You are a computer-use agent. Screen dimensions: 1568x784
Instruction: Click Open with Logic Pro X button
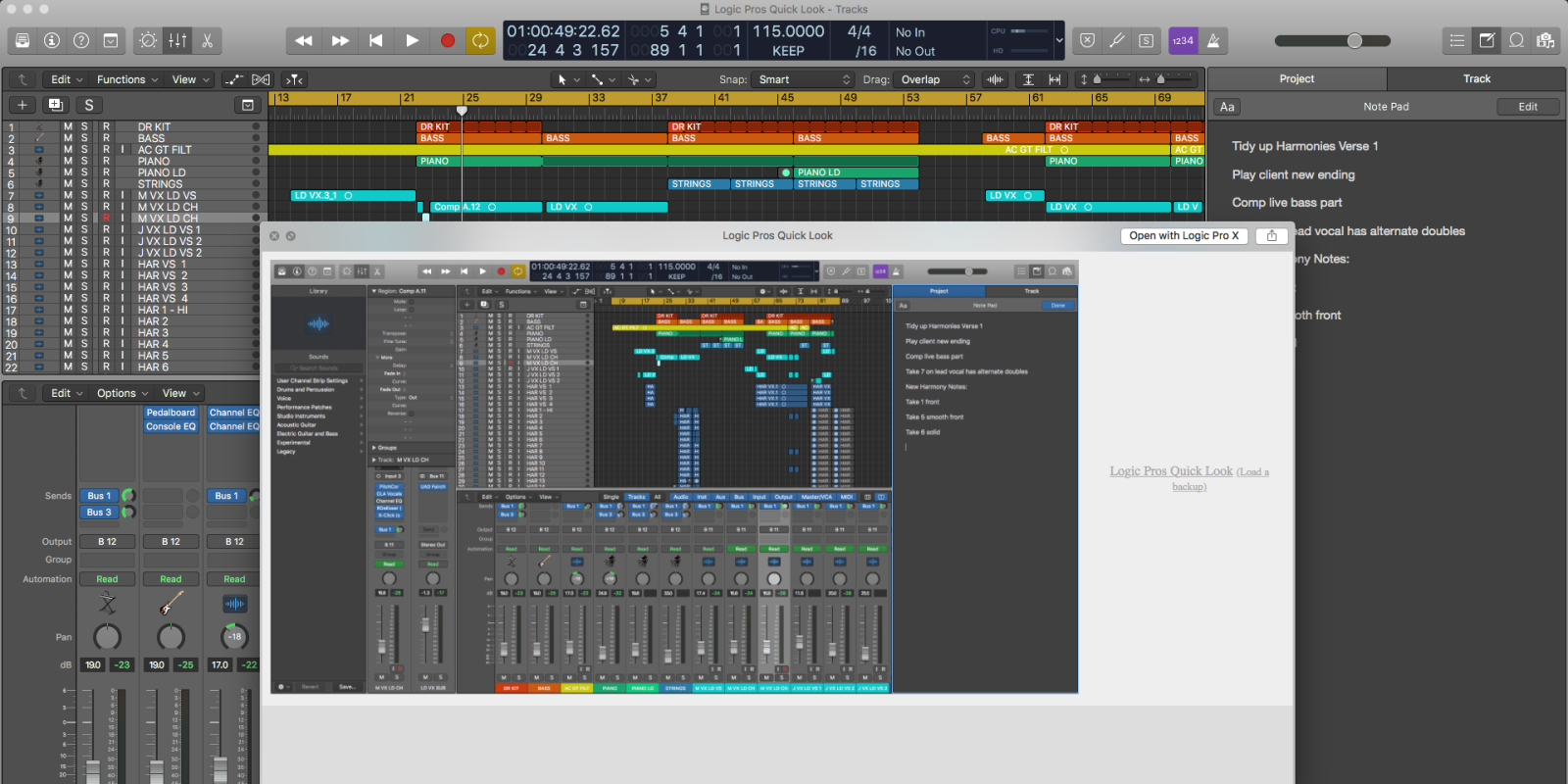tap(1184, 236)
